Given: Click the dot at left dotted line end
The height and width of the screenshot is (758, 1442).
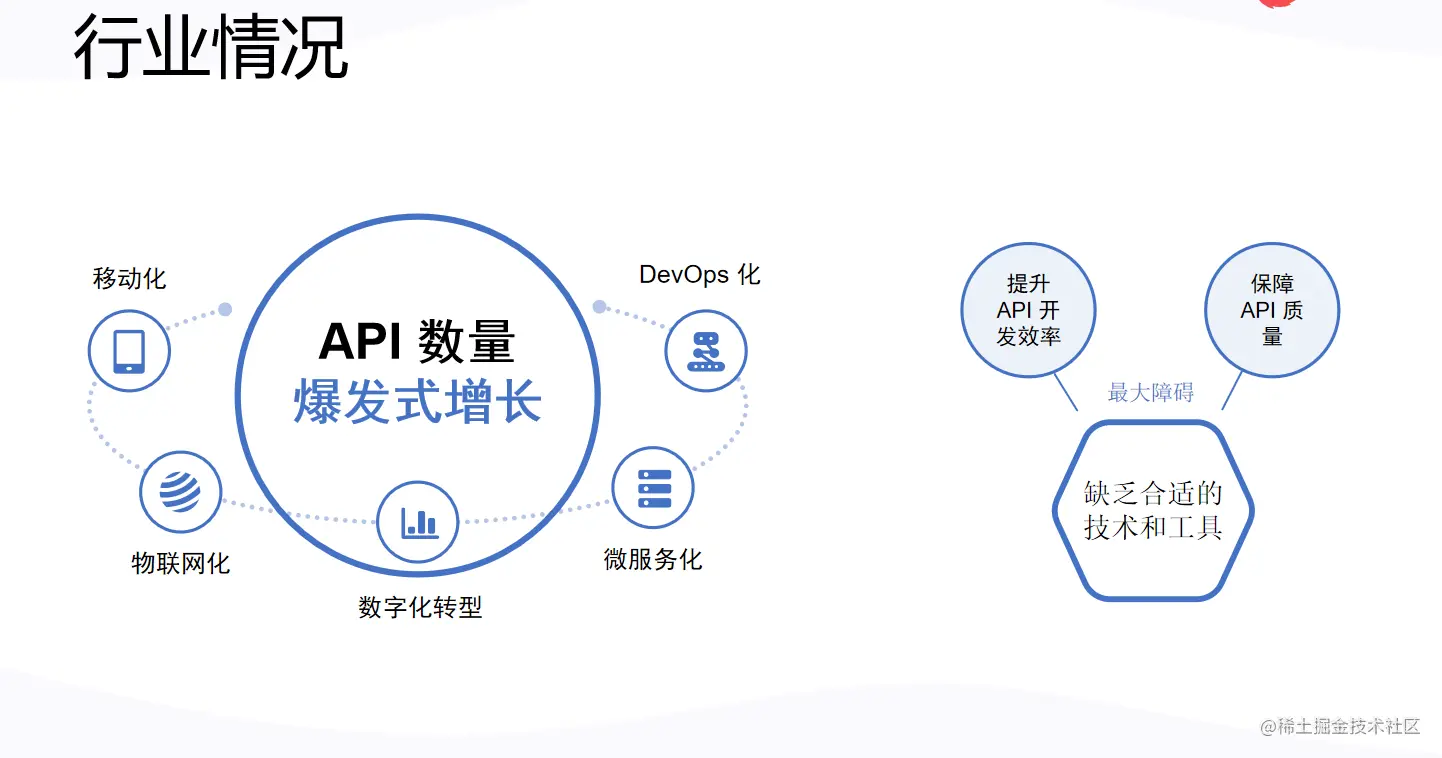Looking at the screenshot, I should click(x=225, y=309).
